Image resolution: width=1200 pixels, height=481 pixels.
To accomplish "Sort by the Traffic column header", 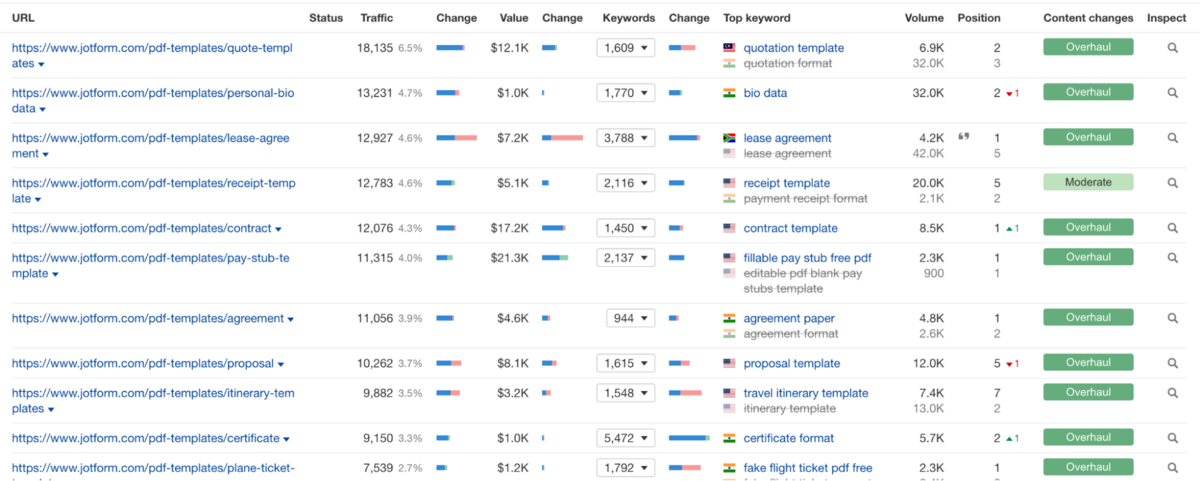I will coord(377,18).
